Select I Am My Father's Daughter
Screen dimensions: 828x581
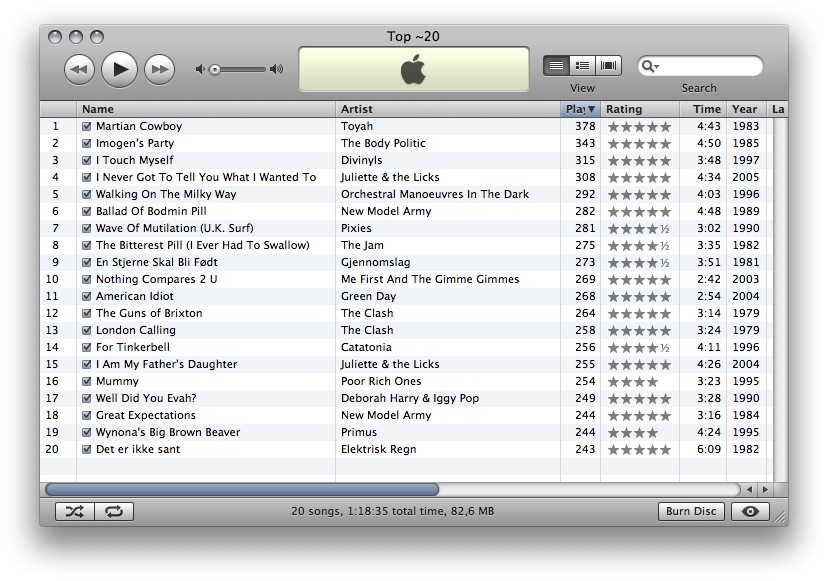tap(166, 364)
